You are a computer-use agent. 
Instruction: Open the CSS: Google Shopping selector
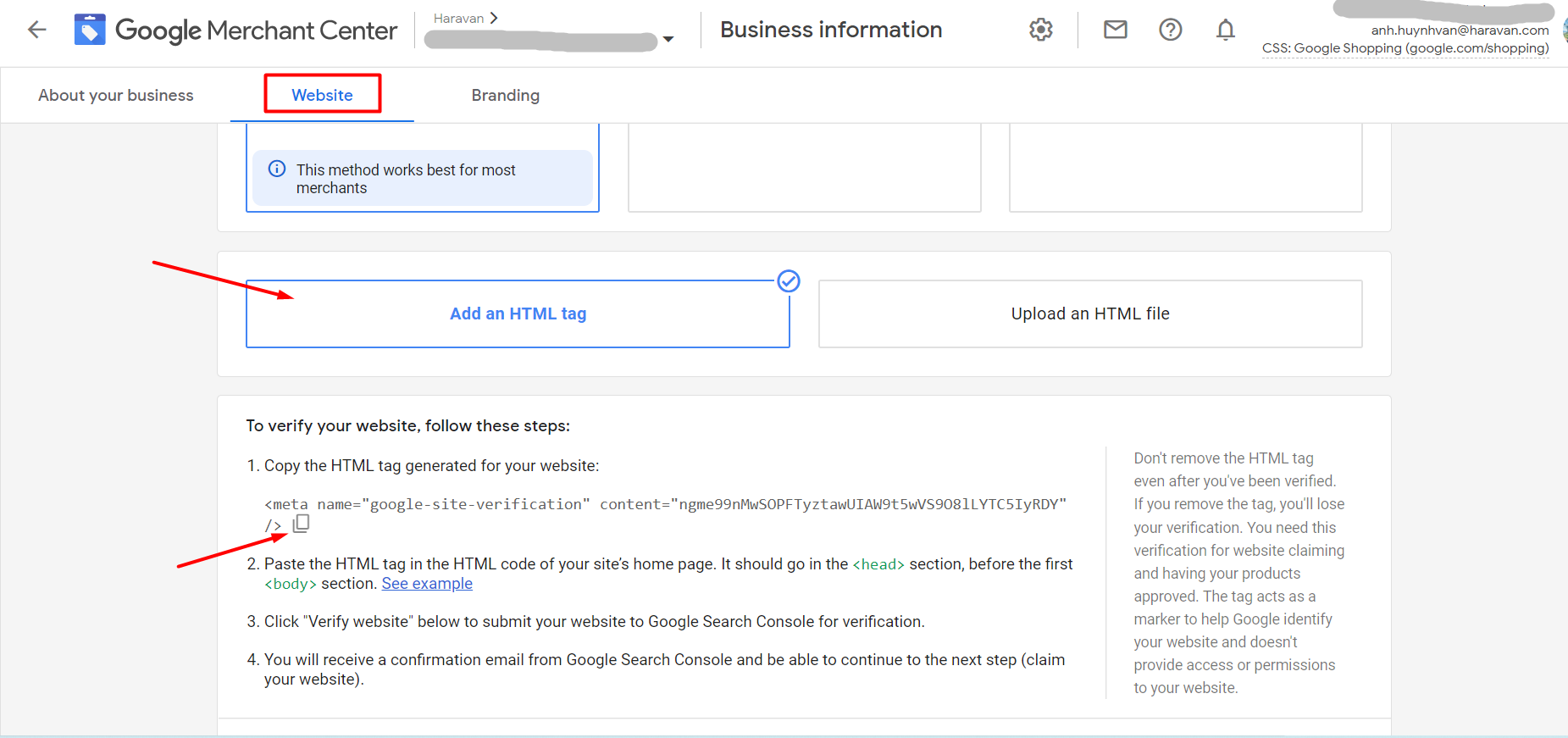[1405, 48]
